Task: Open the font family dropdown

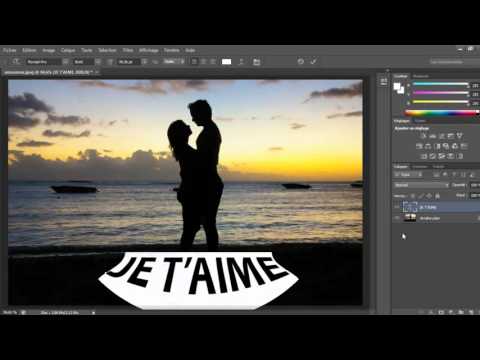Action: (x=65, y=62)
